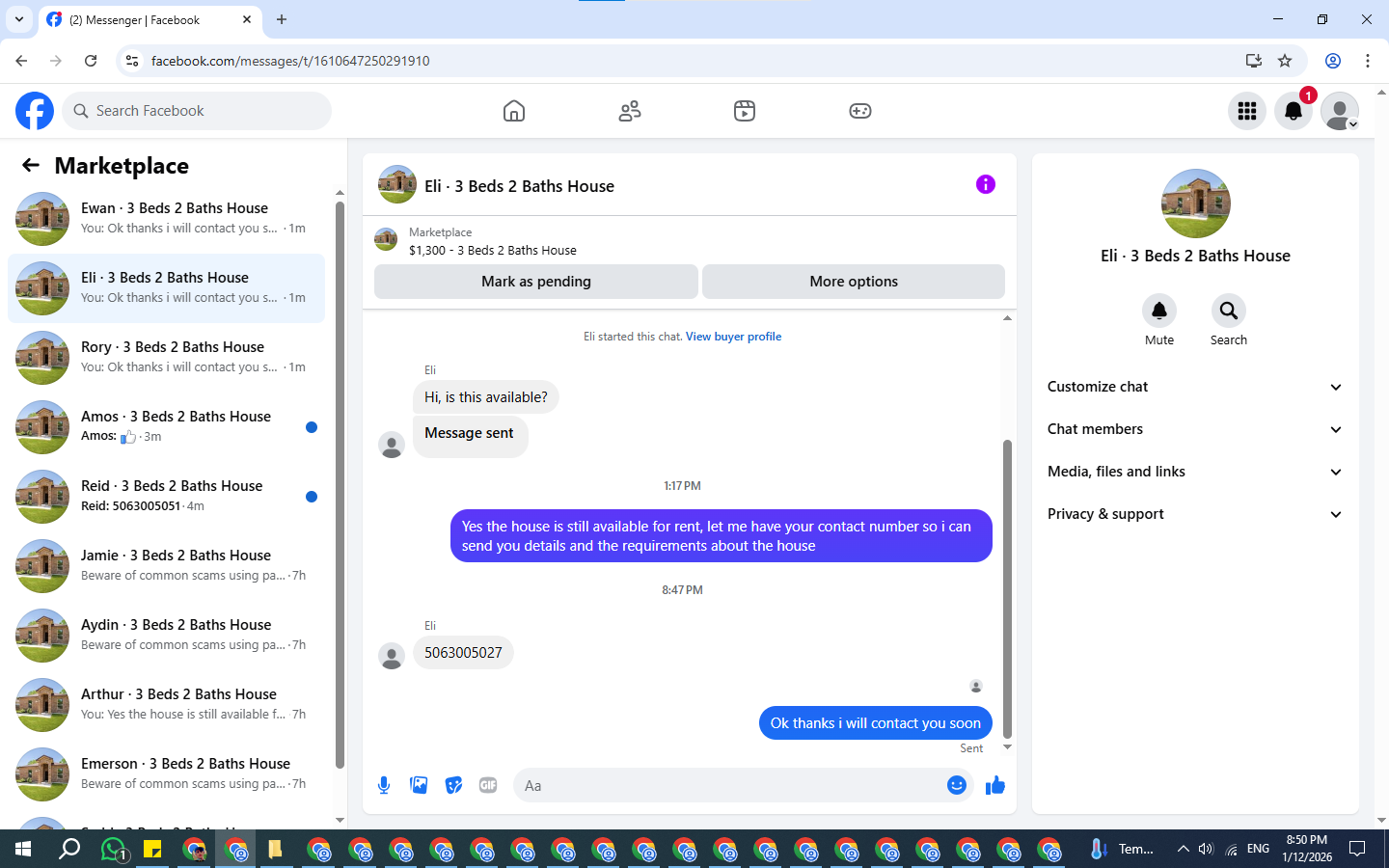Image resolution: width=1389 pixels, height=868 pixels.
Task: Attach a photo with the image icon
Action: [x=419, y=785]
